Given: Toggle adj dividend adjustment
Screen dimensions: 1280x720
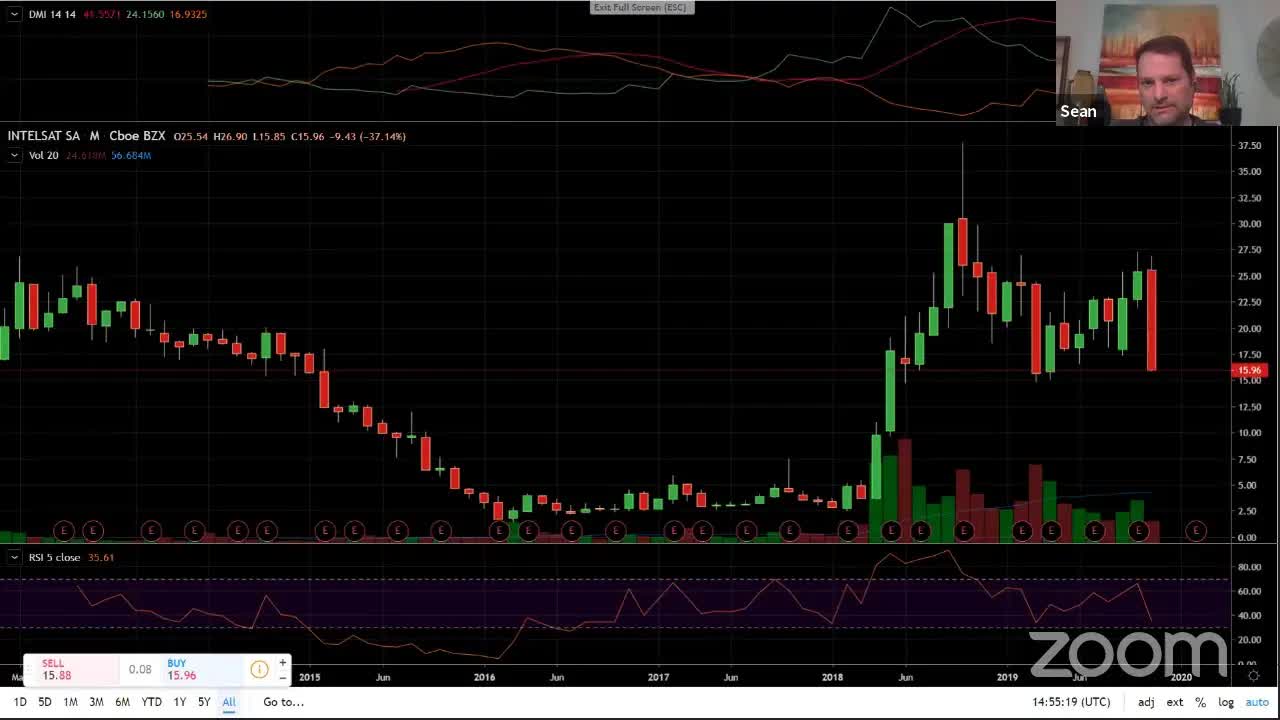Looking at the screenshot, I should click(1146, 702).
